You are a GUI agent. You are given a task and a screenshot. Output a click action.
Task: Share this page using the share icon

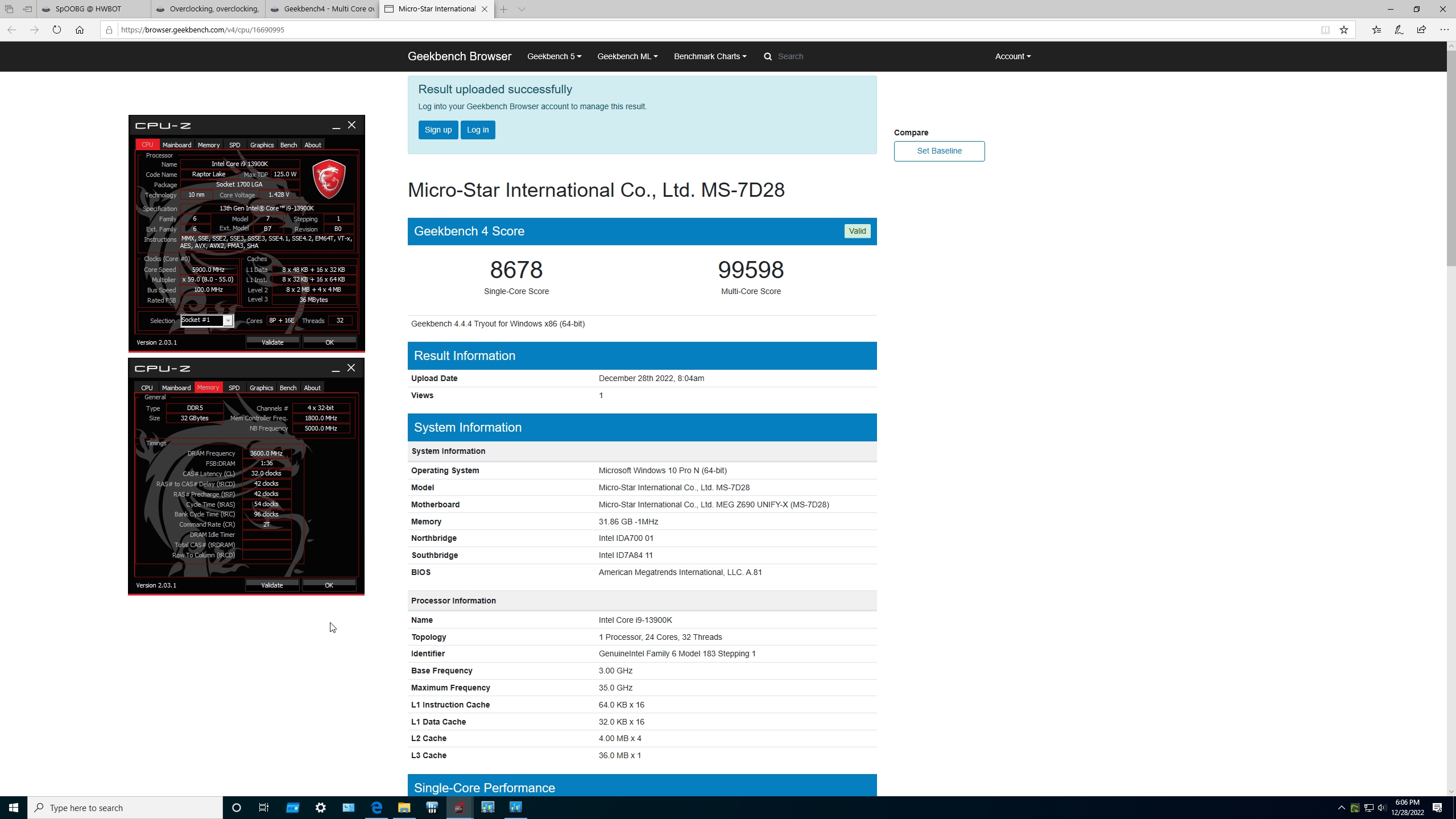[x=1421, y=30]
